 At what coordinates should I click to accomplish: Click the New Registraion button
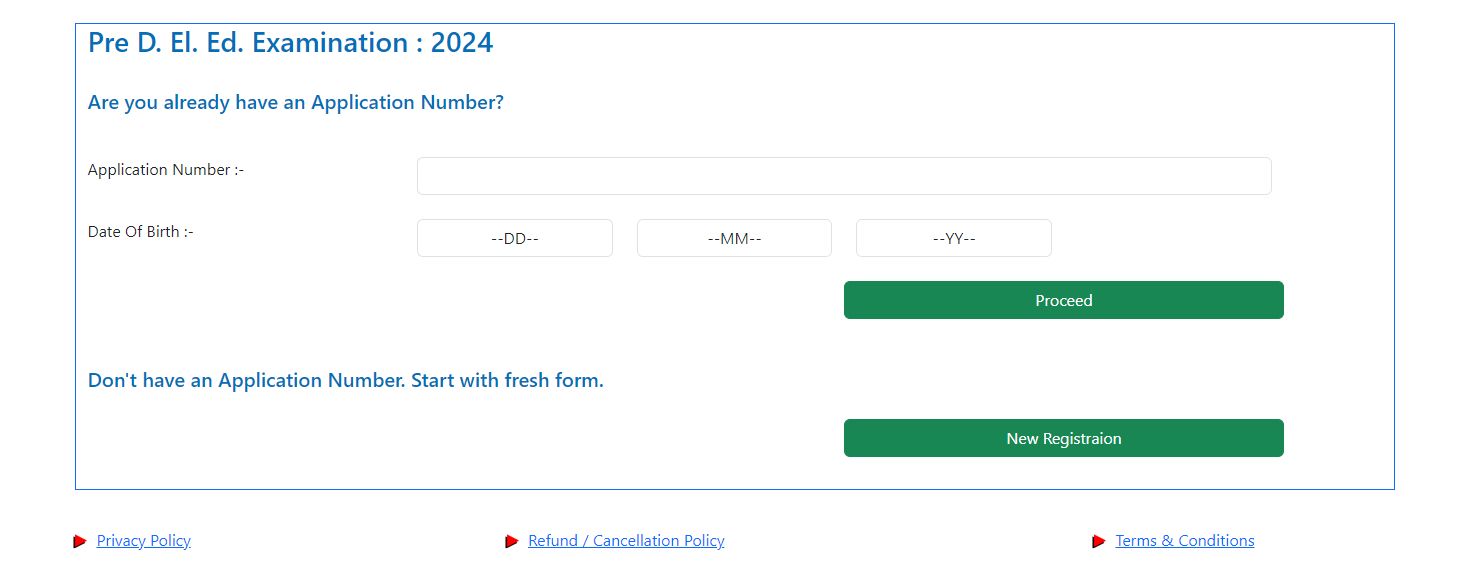[1064, 438]
